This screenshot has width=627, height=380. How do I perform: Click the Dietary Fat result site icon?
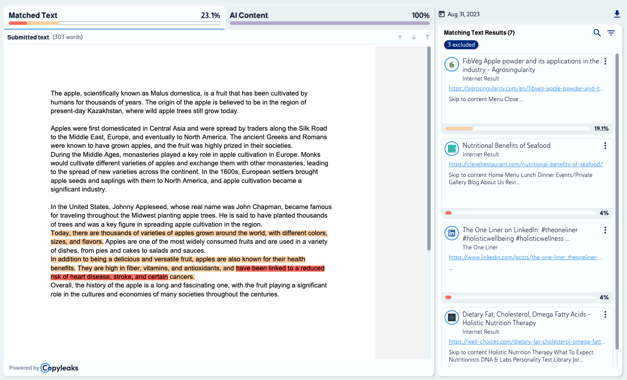pyautogui.click(x=451, y=318)
